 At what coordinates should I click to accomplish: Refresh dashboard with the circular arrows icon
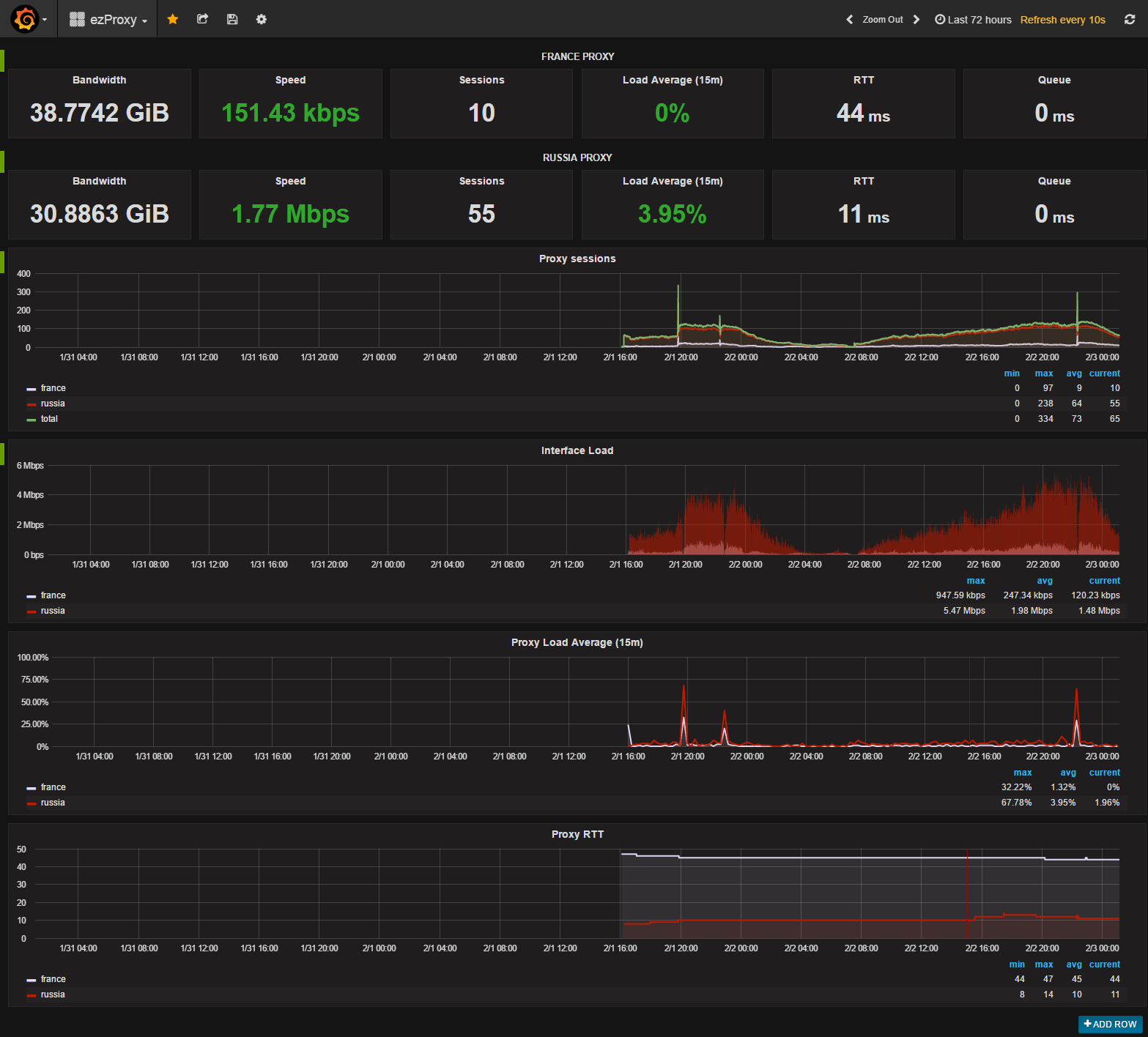(x=1130, y=20)
